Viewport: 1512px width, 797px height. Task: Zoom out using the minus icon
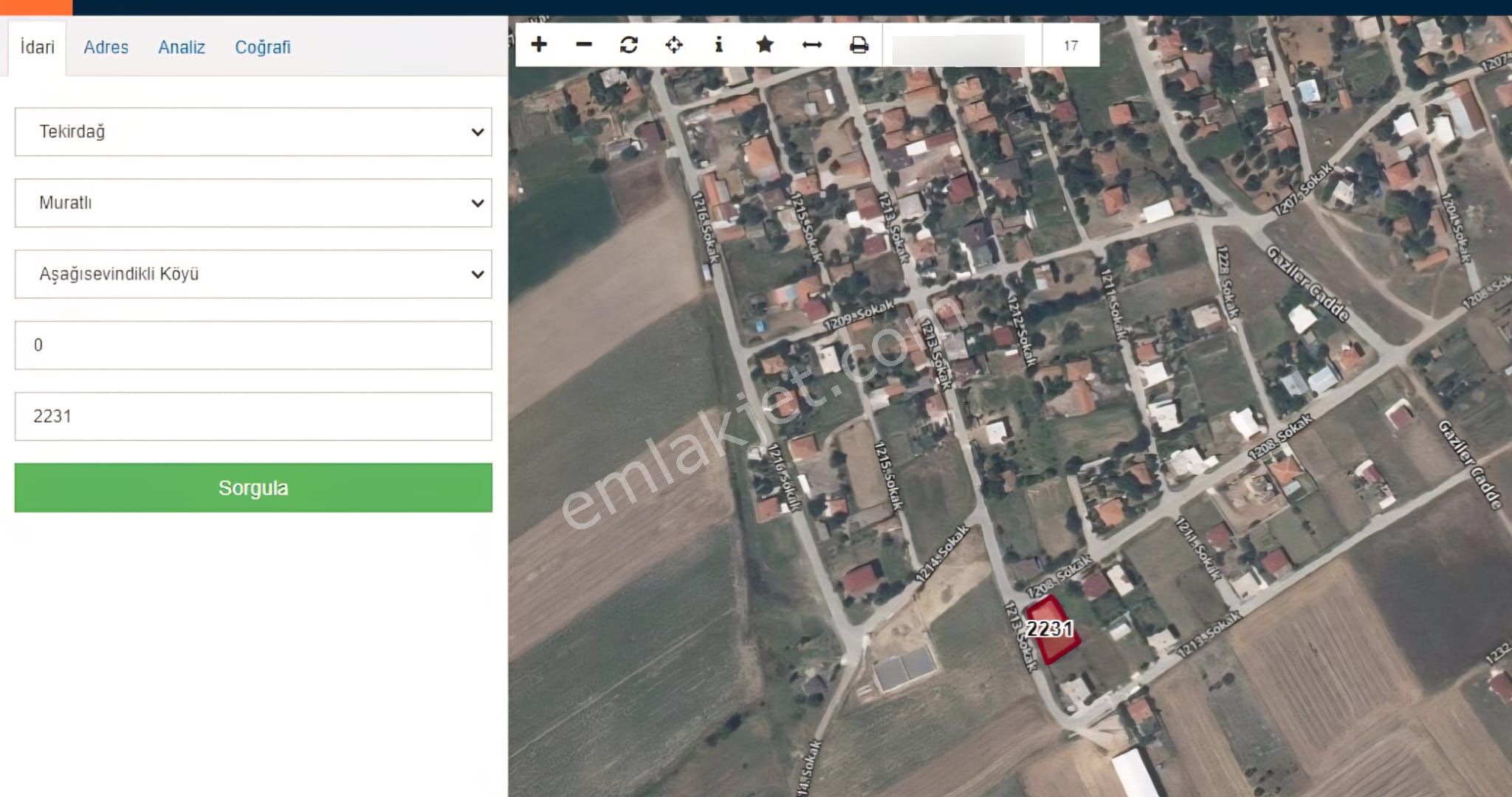[583, 45]
